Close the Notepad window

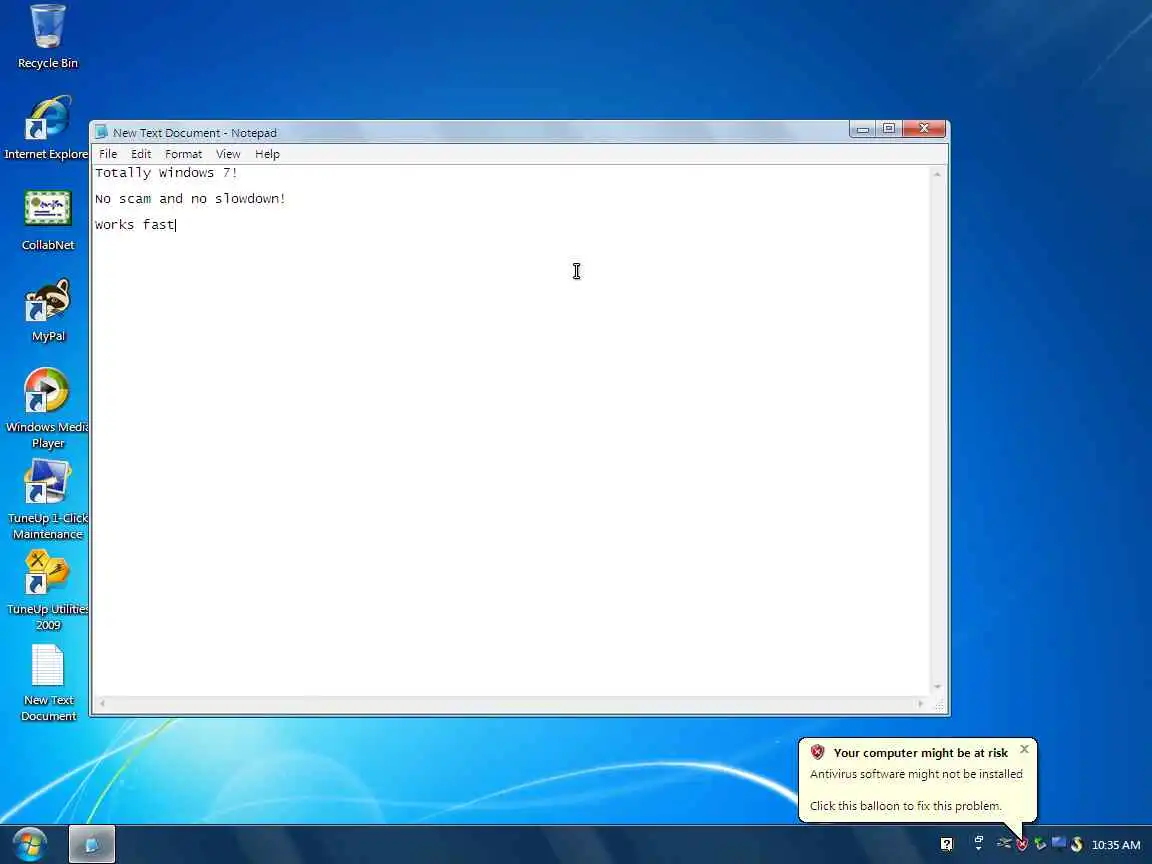(x=924, y=129)
